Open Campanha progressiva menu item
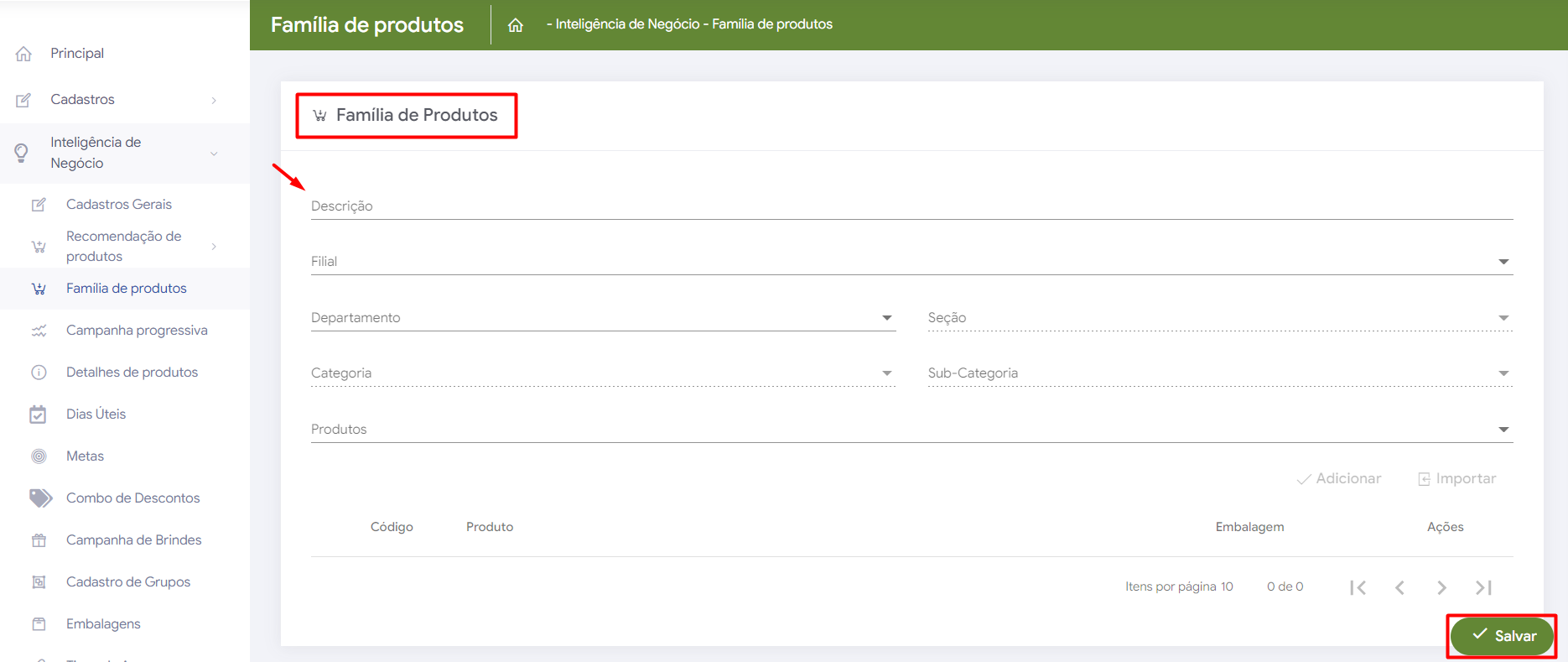Viewport: 1568px width, 662px height. (137, 331)
